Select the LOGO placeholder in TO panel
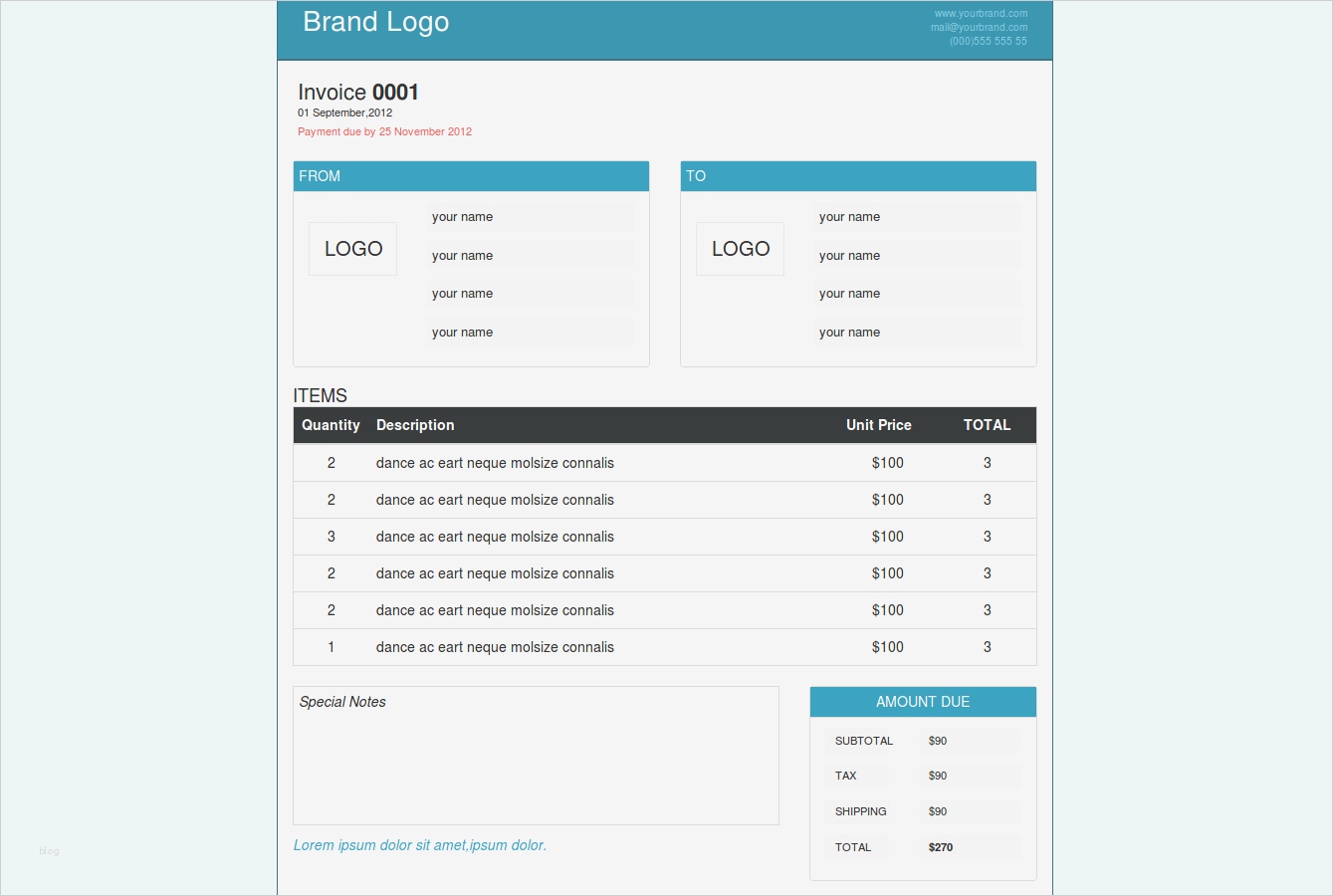Viewport: 1333px width, 896px height. 740,249
